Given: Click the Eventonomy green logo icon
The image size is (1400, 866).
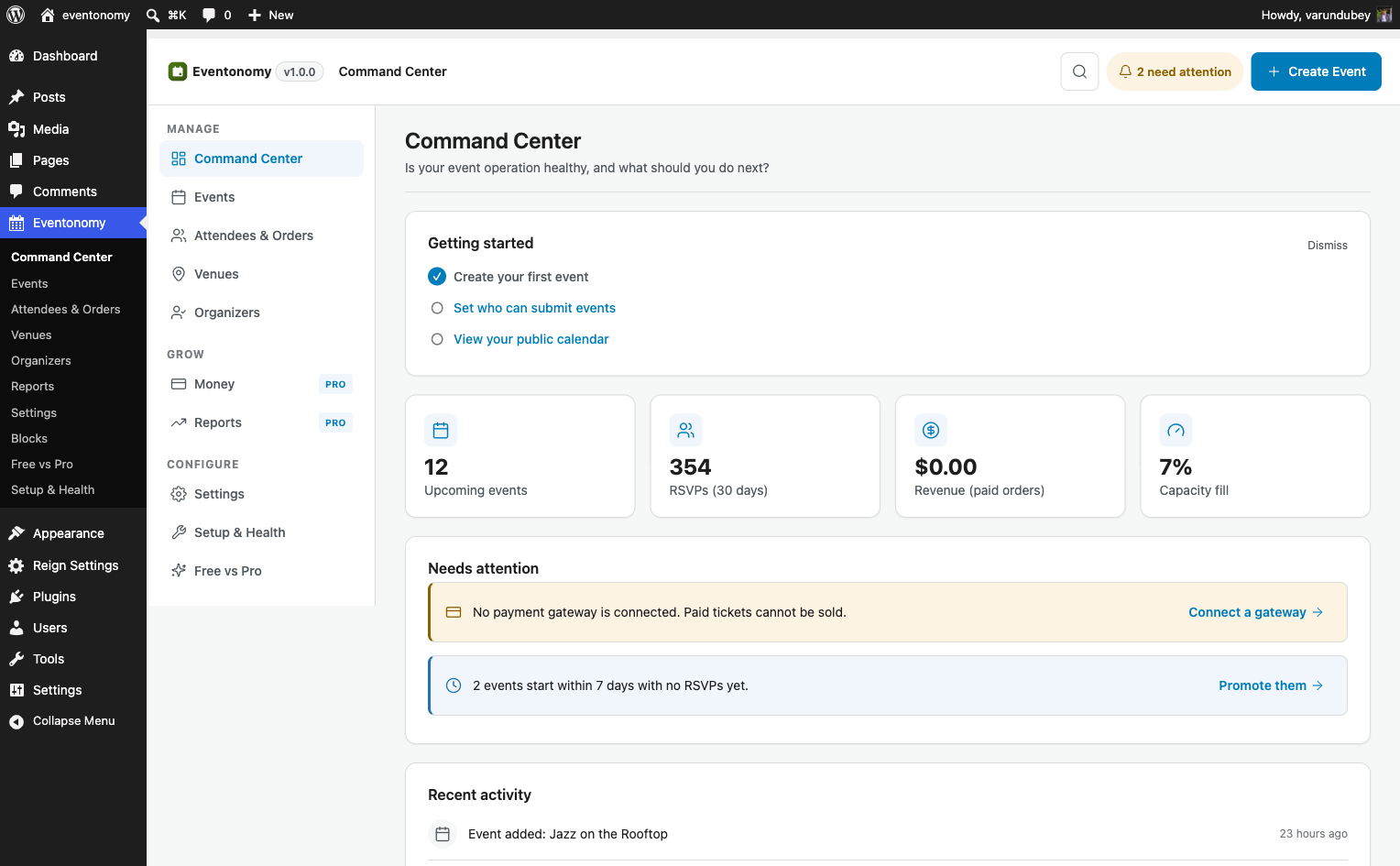Looking at the screenshot, I should (178, 71).
